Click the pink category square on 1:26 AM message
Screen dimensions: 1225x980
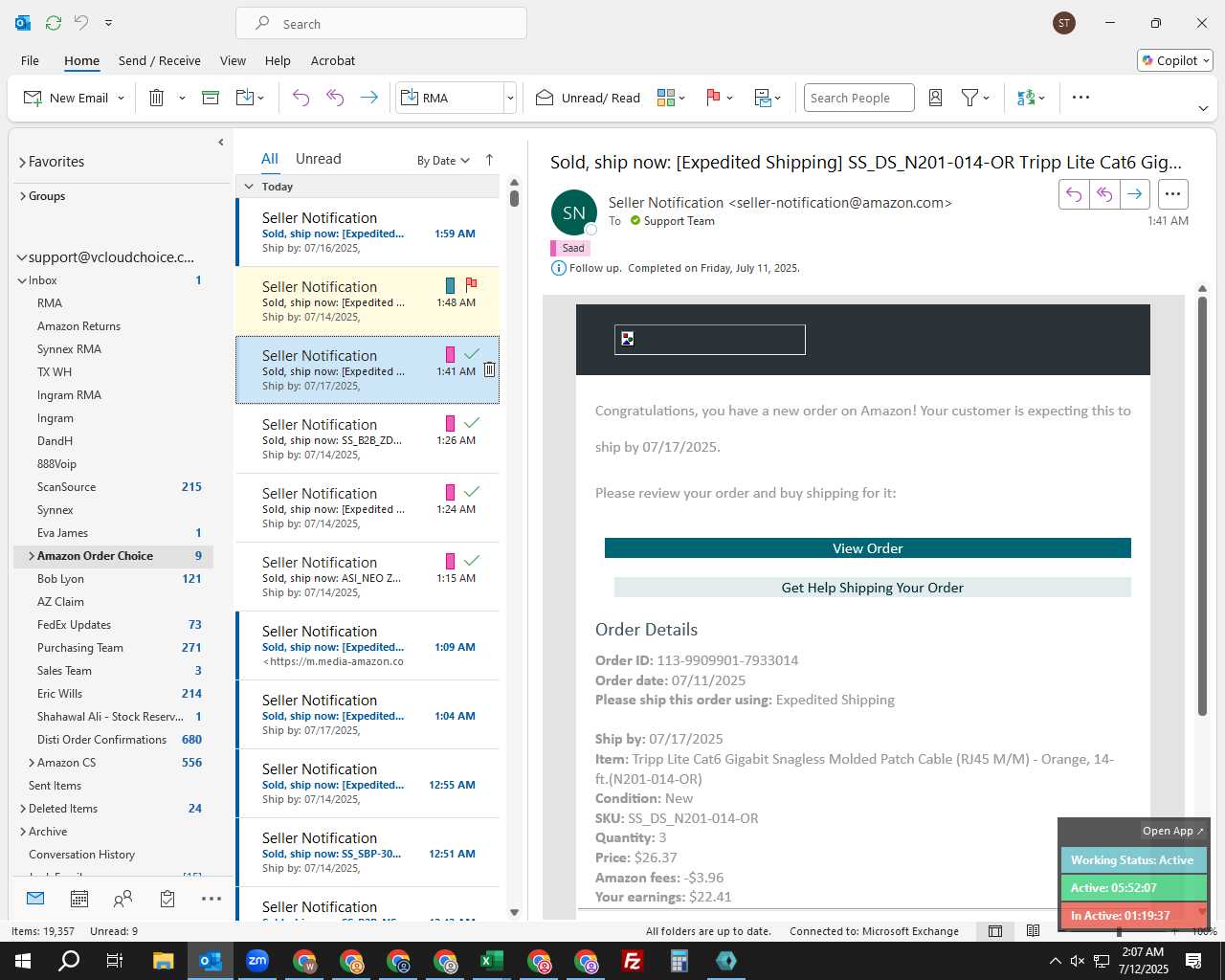click(450, 423)
